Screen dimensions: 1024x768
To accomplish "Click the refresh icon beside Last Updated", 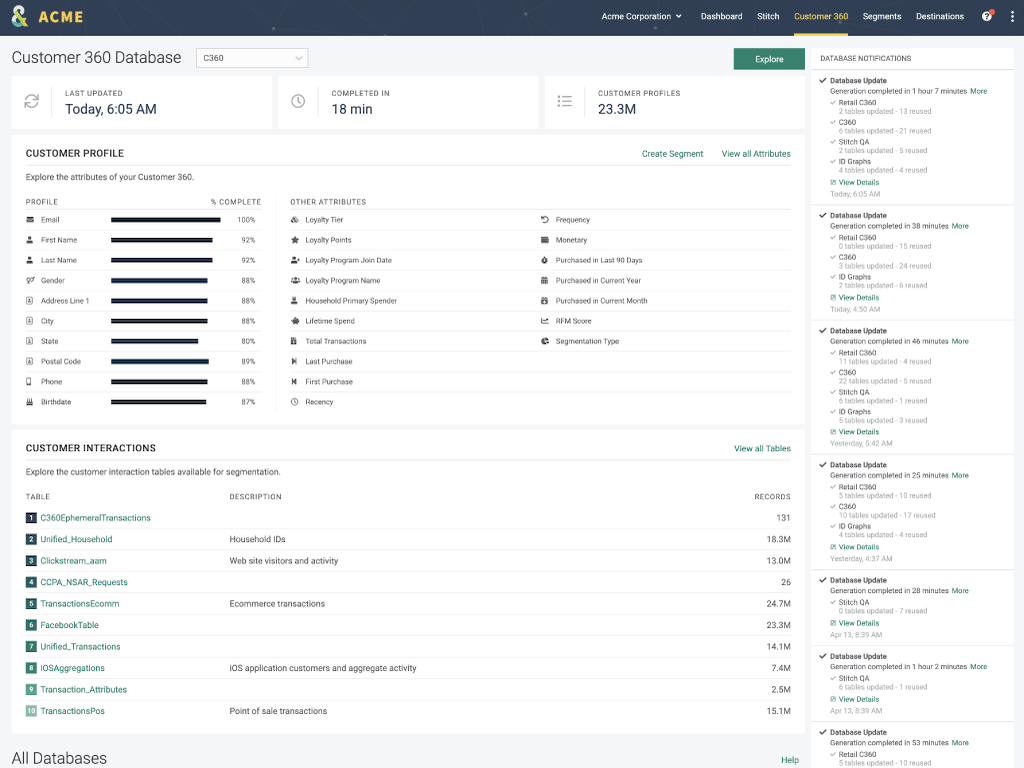I will [32, 101].
